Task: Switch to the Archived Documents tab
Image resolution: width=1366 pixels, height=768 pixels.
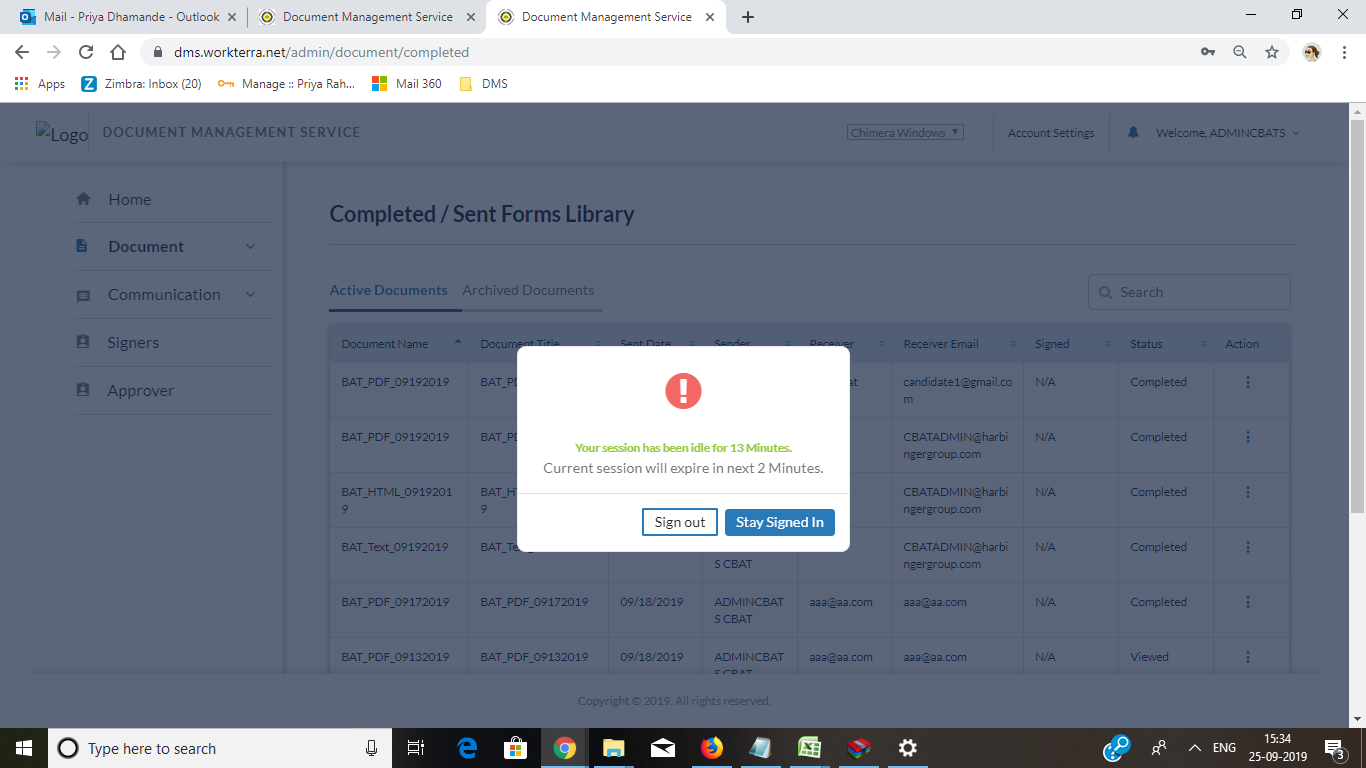Action: click(528, 290)
